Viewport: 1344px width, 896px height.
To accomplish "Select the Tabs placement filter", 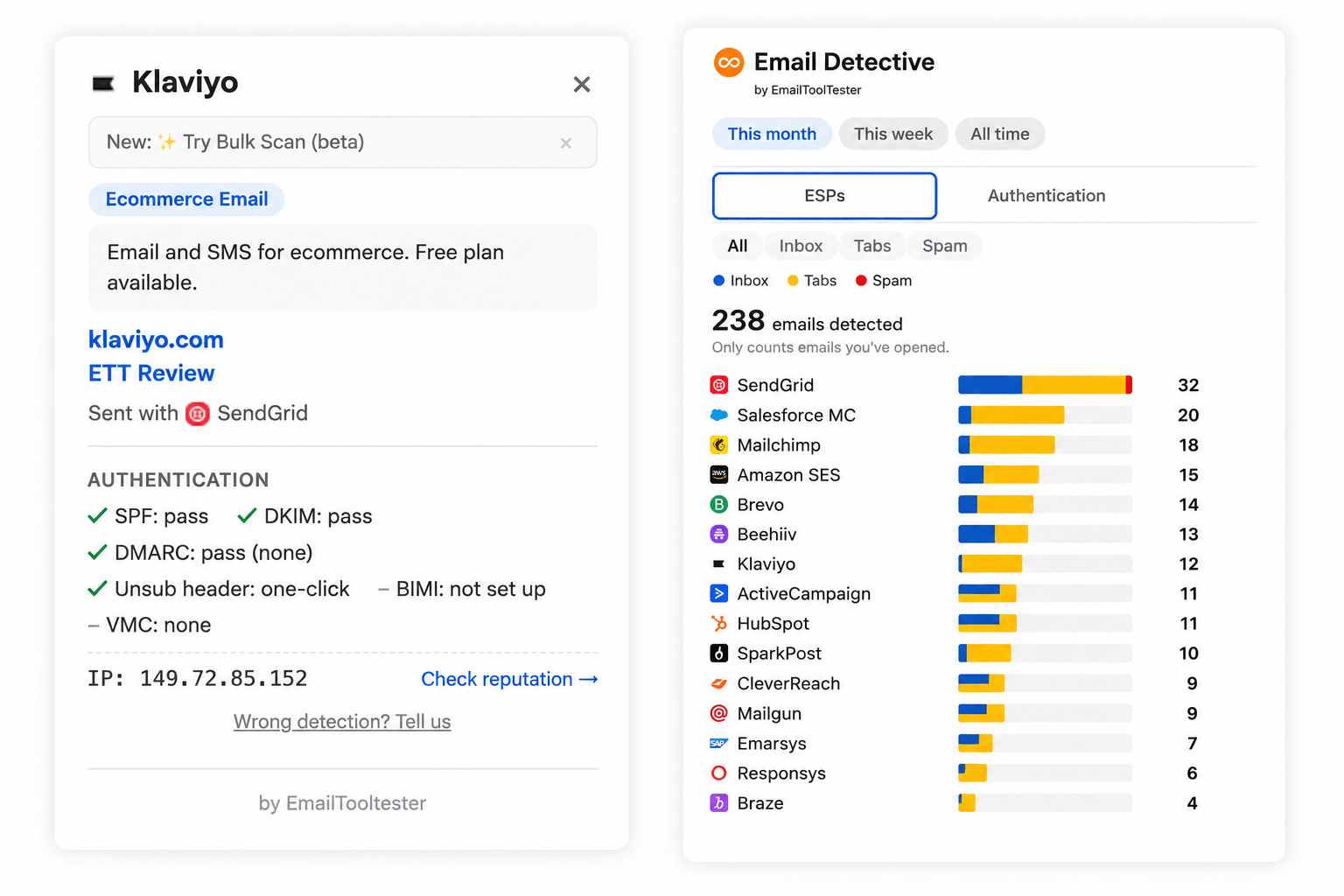I will click(872, 246).
